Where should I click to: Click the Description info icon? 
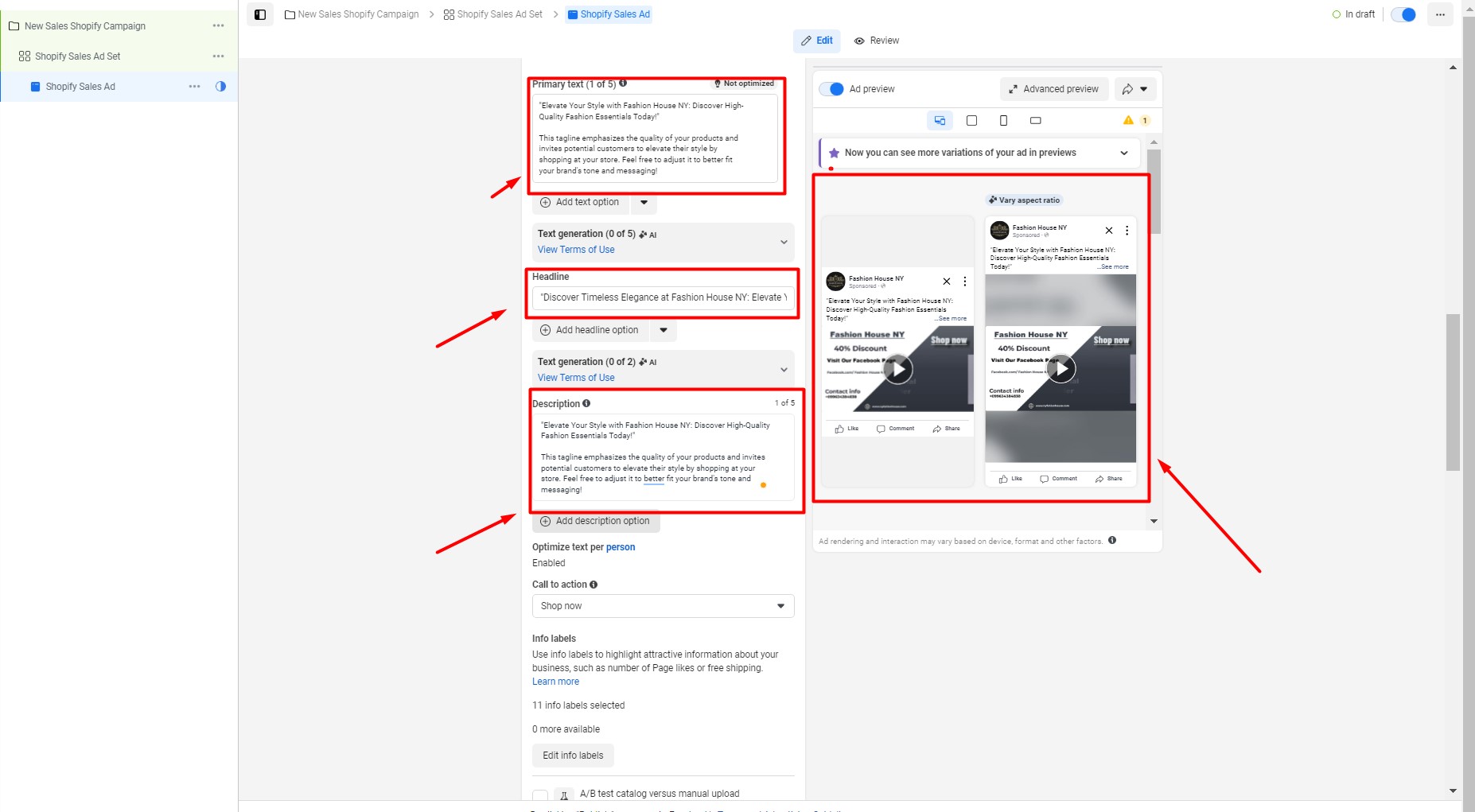pos(586,403)
